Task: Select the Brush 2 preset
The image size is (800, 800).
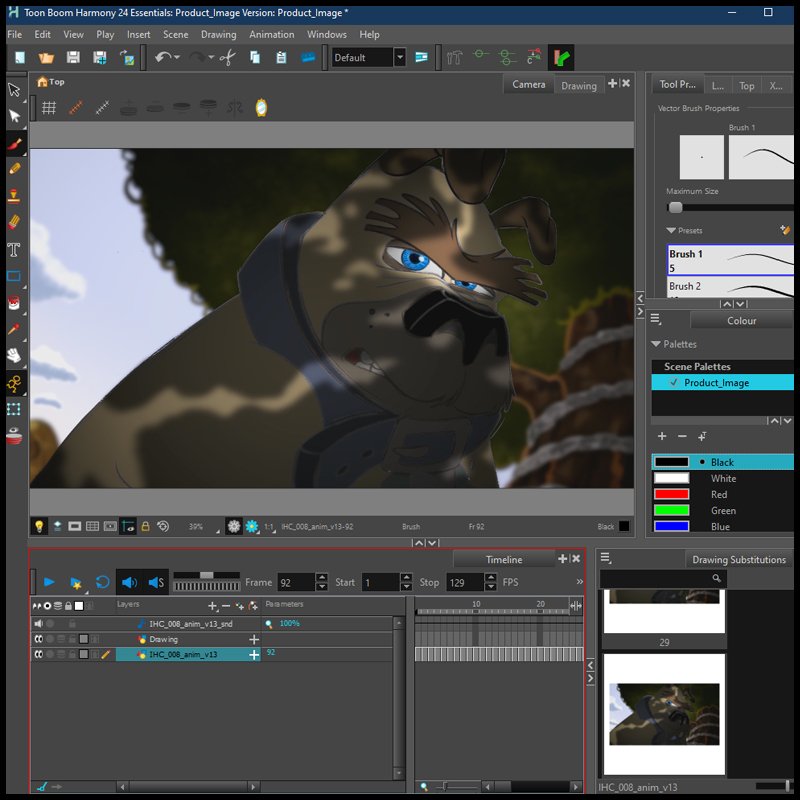Action: [x=731, y=287]
